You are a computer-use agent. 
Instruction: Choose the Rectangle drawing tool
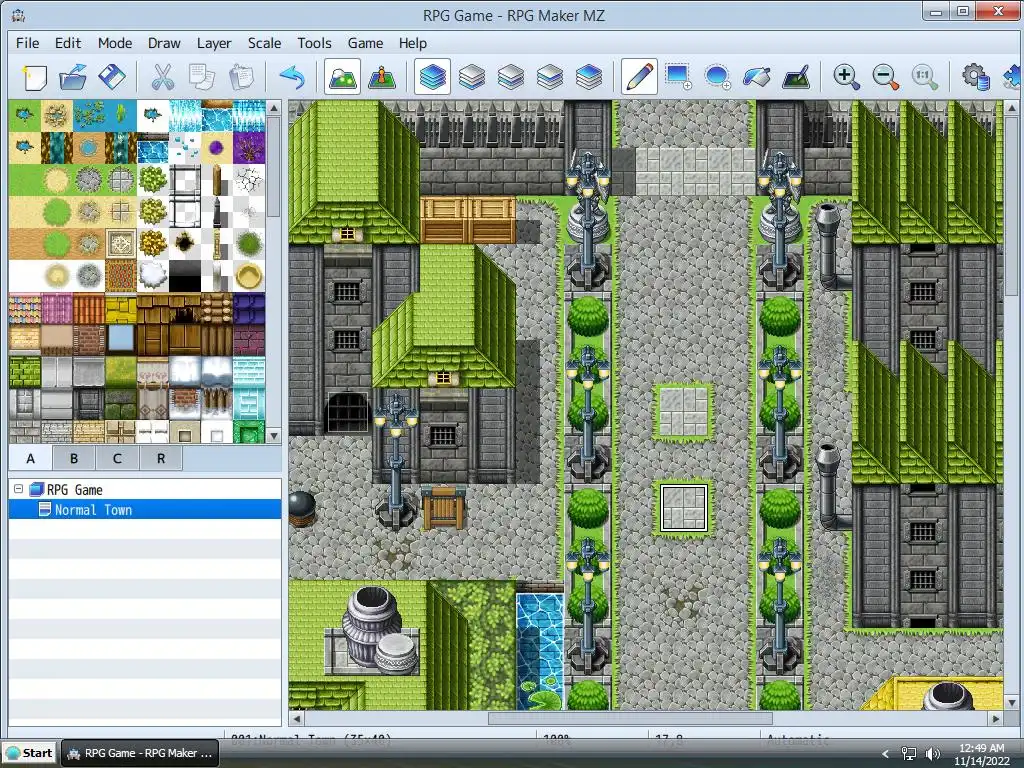click(678, 77)
